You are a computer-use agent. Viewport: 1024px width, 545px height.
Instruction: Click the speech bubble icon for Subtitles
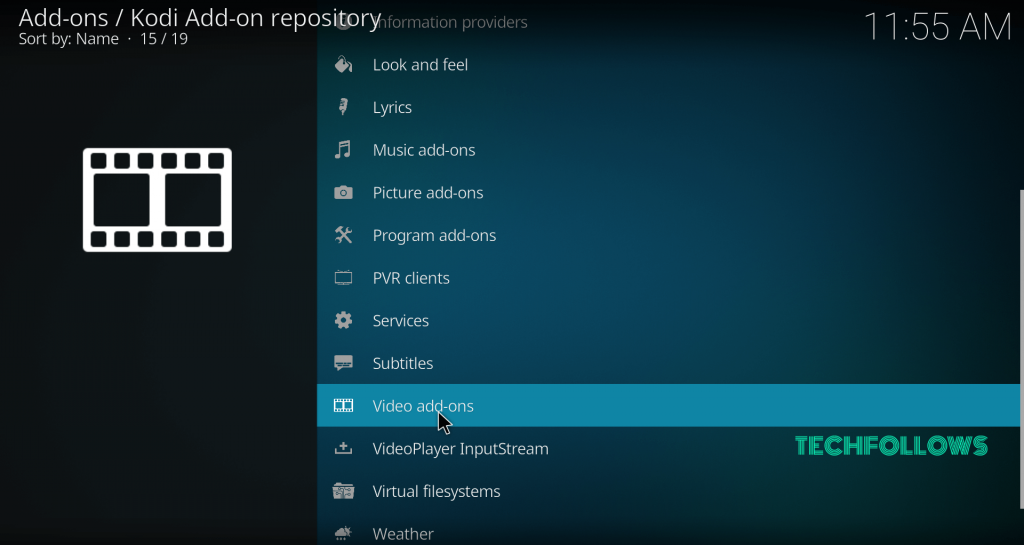point(344,364)
